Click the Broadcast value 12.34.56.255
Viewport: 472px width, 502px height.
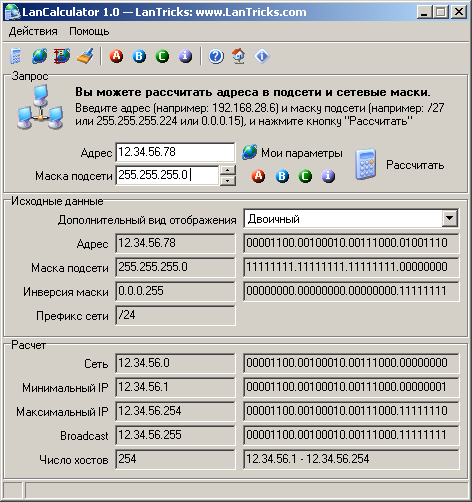tap(175, 435)
